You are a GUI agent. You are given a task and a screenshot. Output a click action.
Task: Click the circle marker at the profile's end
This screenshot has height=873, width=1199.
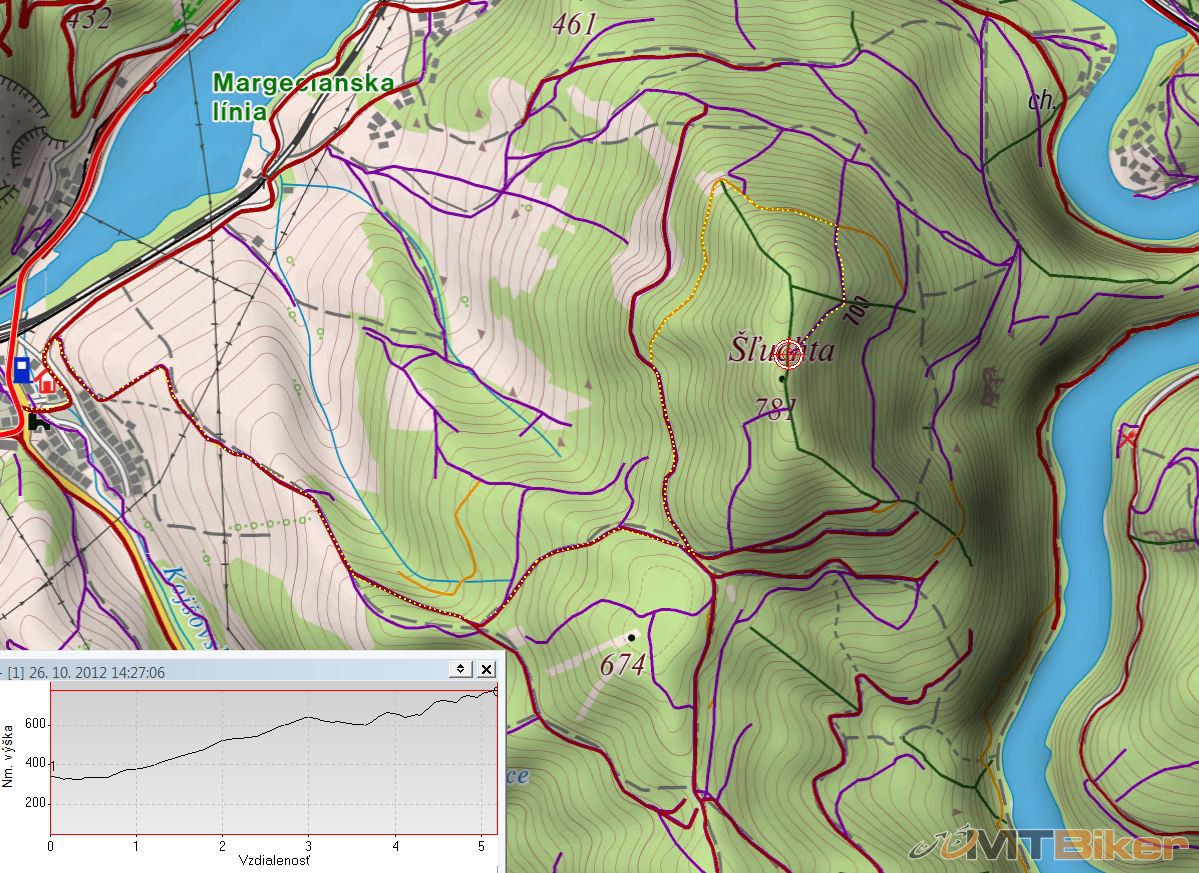(x=496, y=691)
